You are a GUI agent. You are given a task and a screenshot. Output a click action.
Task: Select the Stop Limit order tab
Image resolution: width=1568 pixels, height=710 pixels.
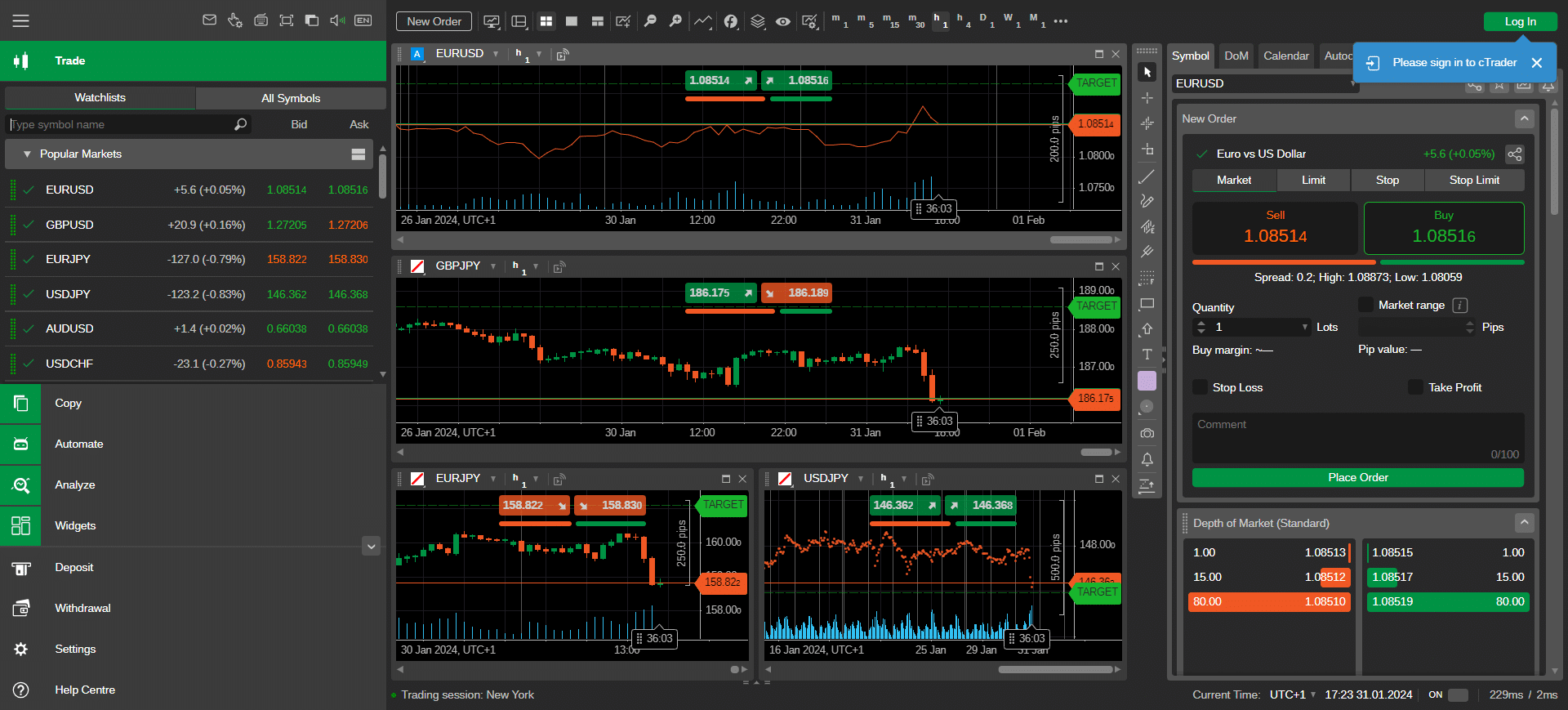click(1474, 181)
